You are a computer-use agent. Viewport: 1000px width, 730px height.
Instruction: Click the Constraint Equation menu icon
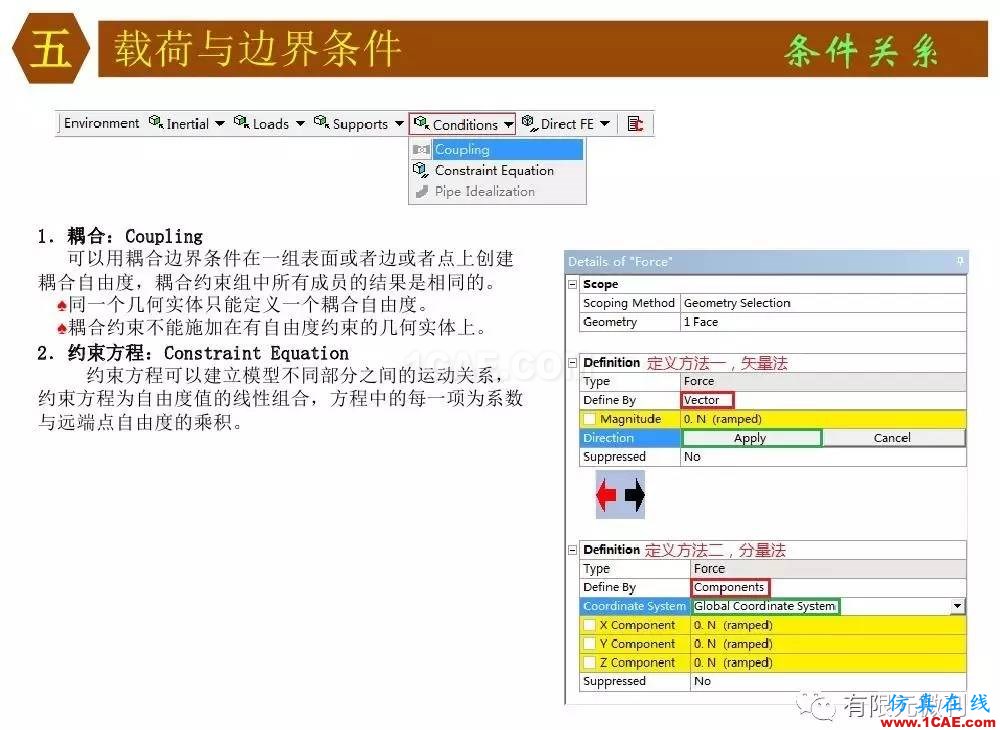tap(421, 170)
